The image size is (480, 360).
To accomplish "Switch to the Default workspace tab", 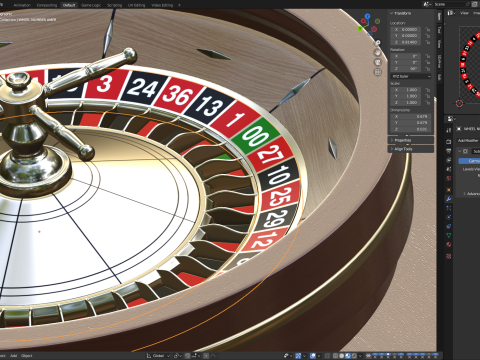I will 69,5.
